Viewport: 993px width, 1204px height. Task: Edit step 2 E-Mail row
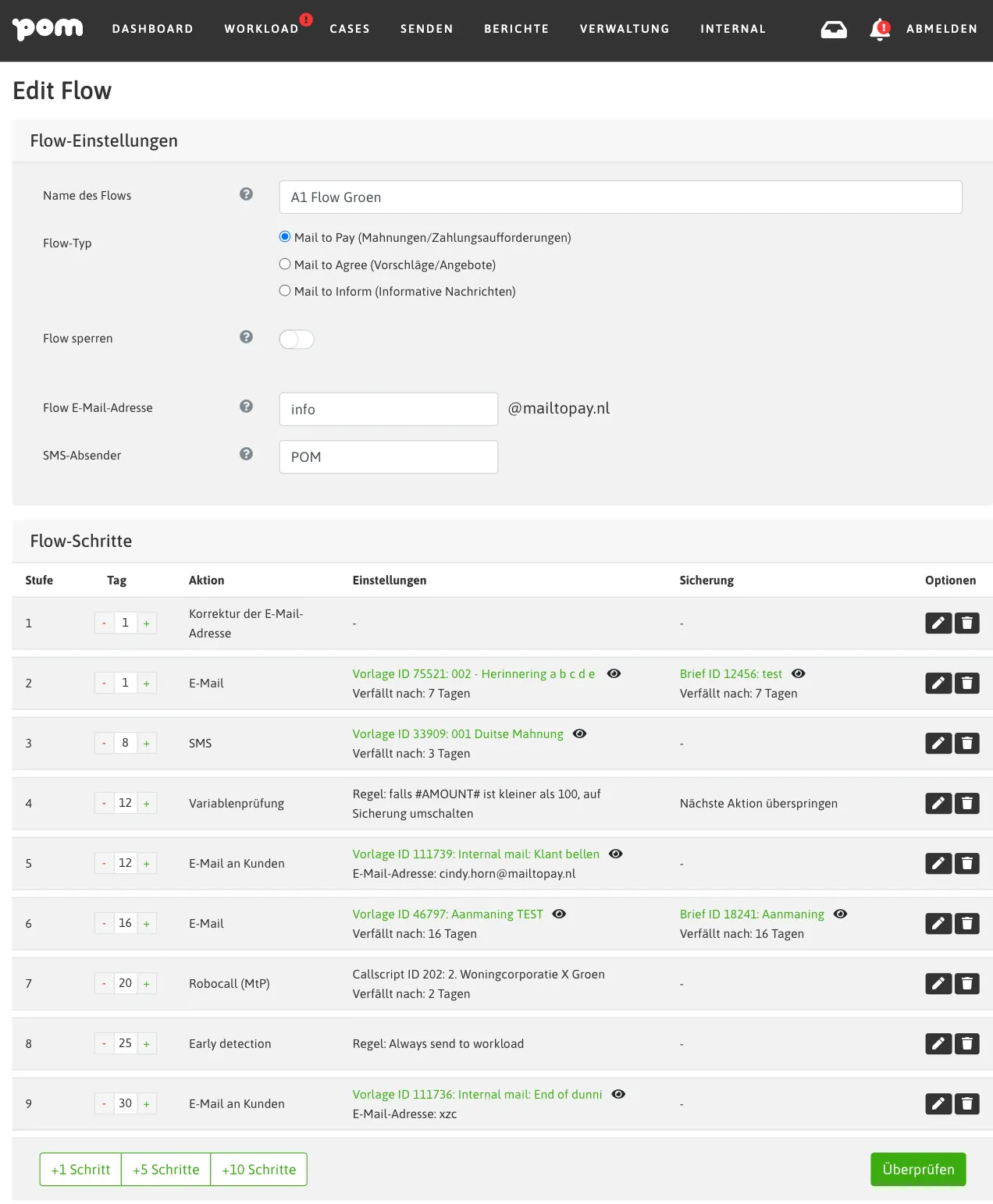tap(938, 683)
